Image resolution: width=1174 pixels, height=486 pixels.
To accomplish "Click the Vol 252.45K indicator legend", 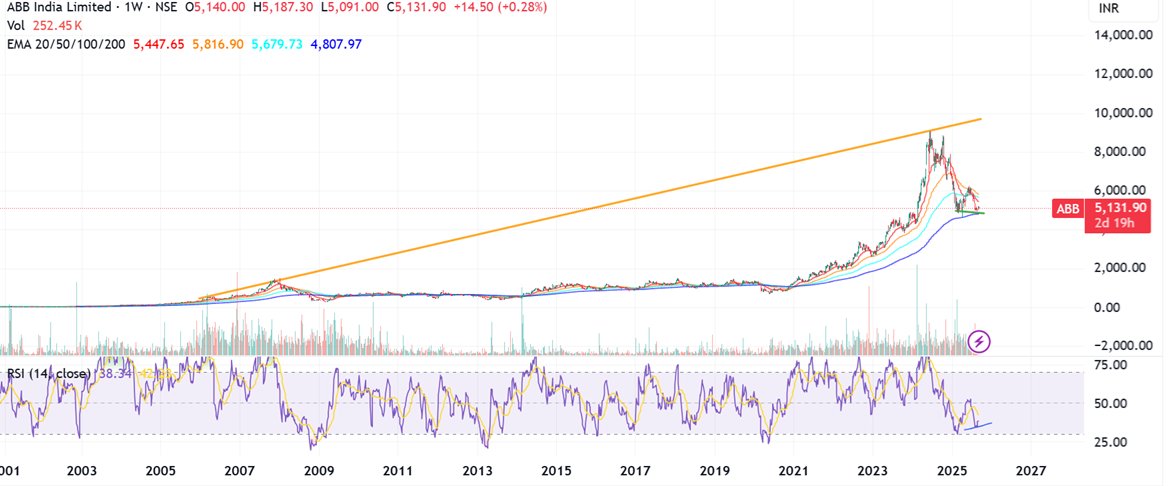I will [44, 26].
